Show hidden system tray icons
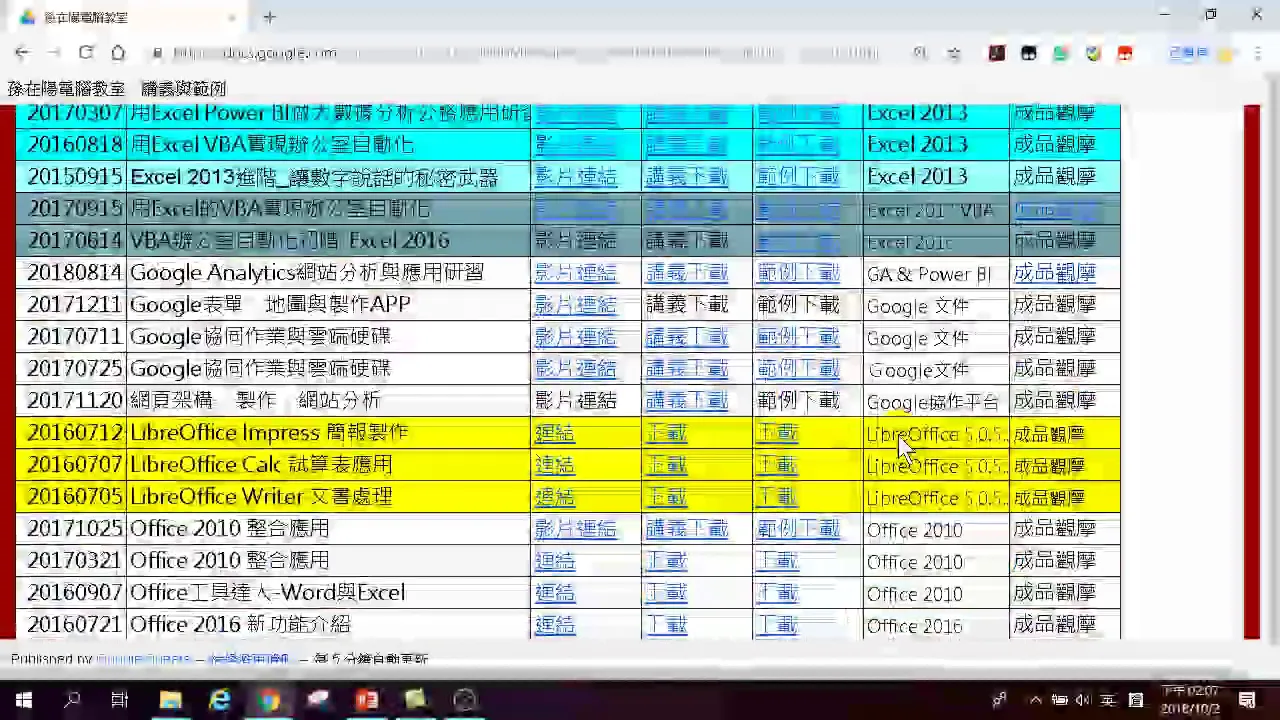This screenshot has height=720, width=1280. pyautogui.click(x=1036, y=700)
